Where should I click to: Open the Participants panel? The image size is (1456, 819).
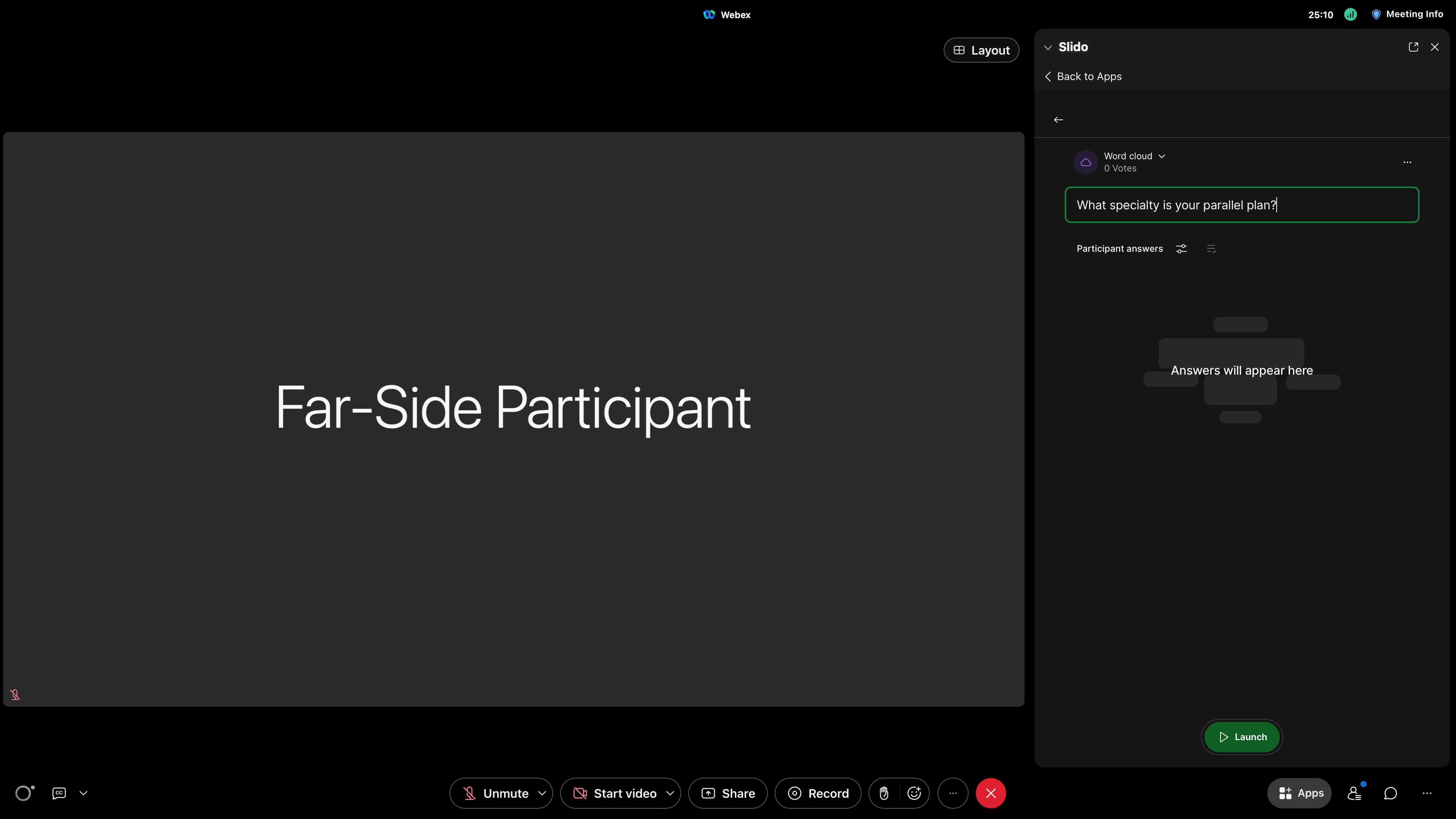click(1354, 793)
